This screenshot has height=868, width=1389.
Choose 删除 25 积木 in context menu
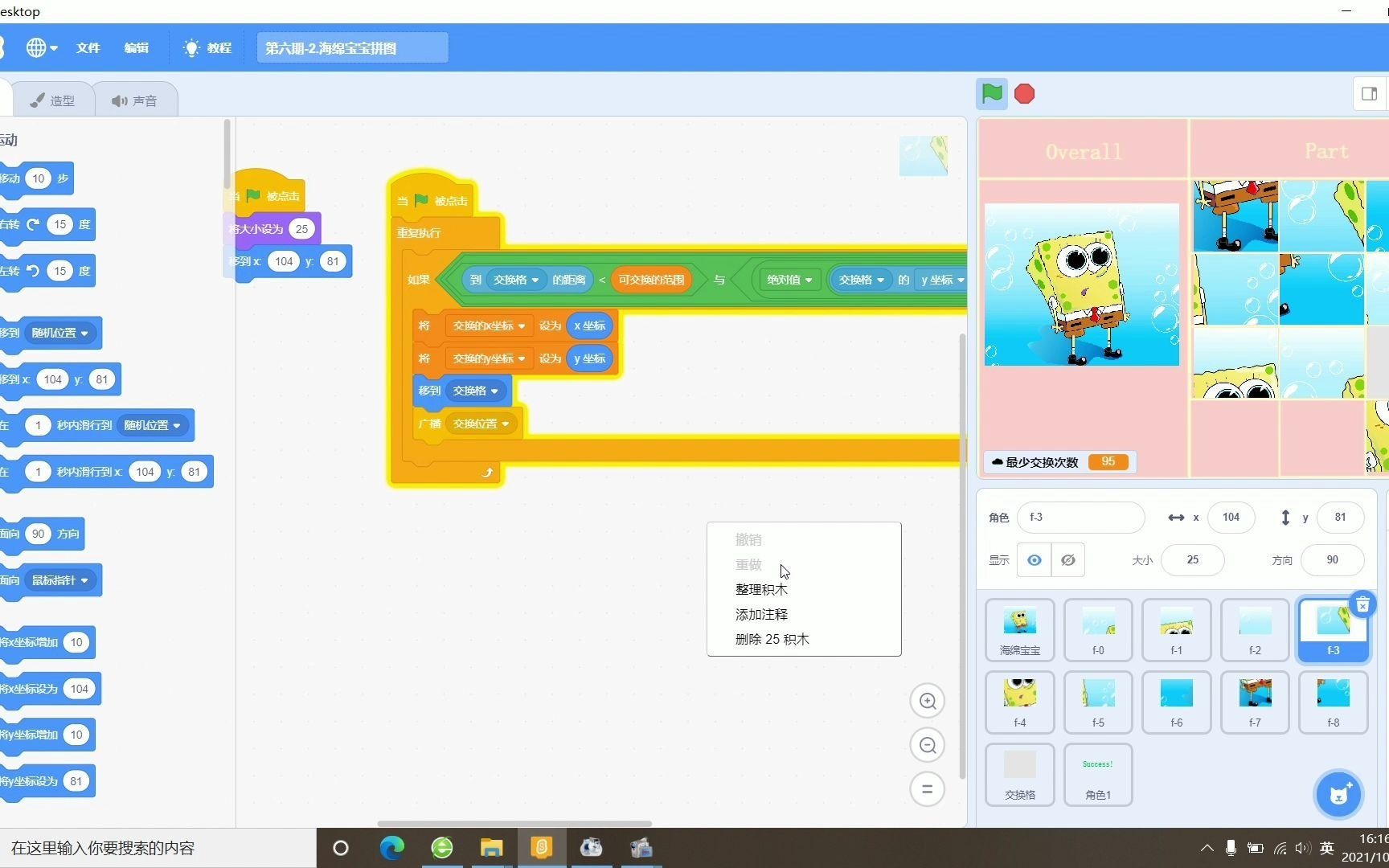click(772, 639)
